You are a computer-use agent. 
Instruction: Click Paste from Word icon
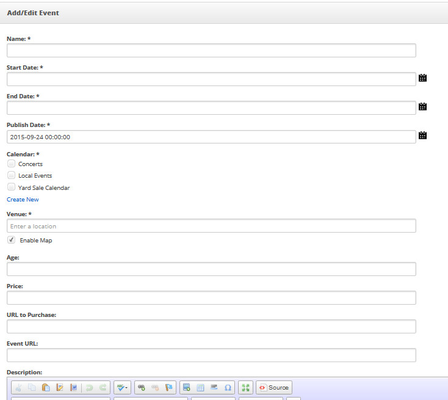pyautogui.click(x=74, y=387)
